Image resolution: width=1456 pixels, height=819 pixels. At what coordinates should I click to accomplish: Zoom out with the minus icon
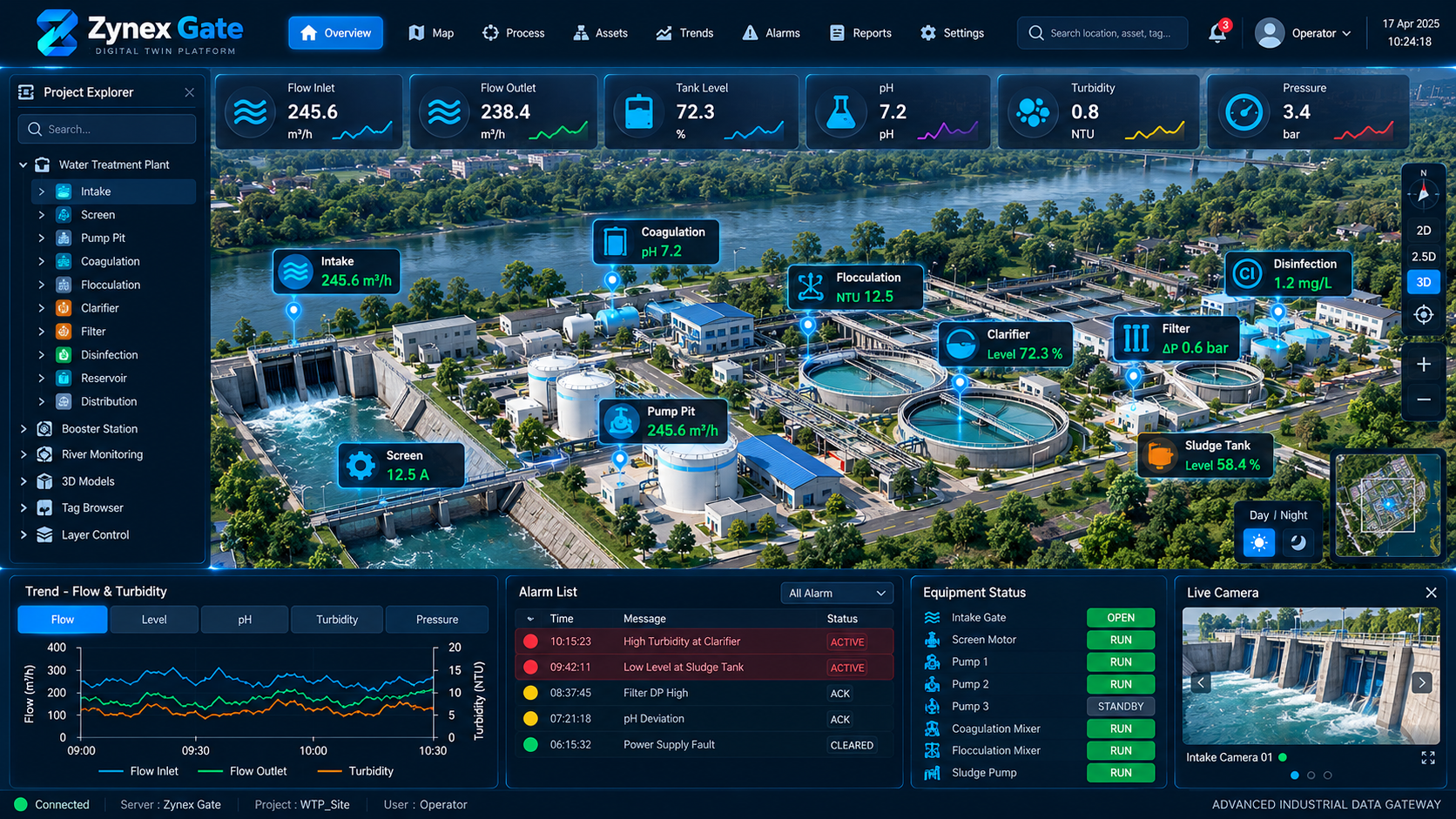click(x=1424, y=399)
